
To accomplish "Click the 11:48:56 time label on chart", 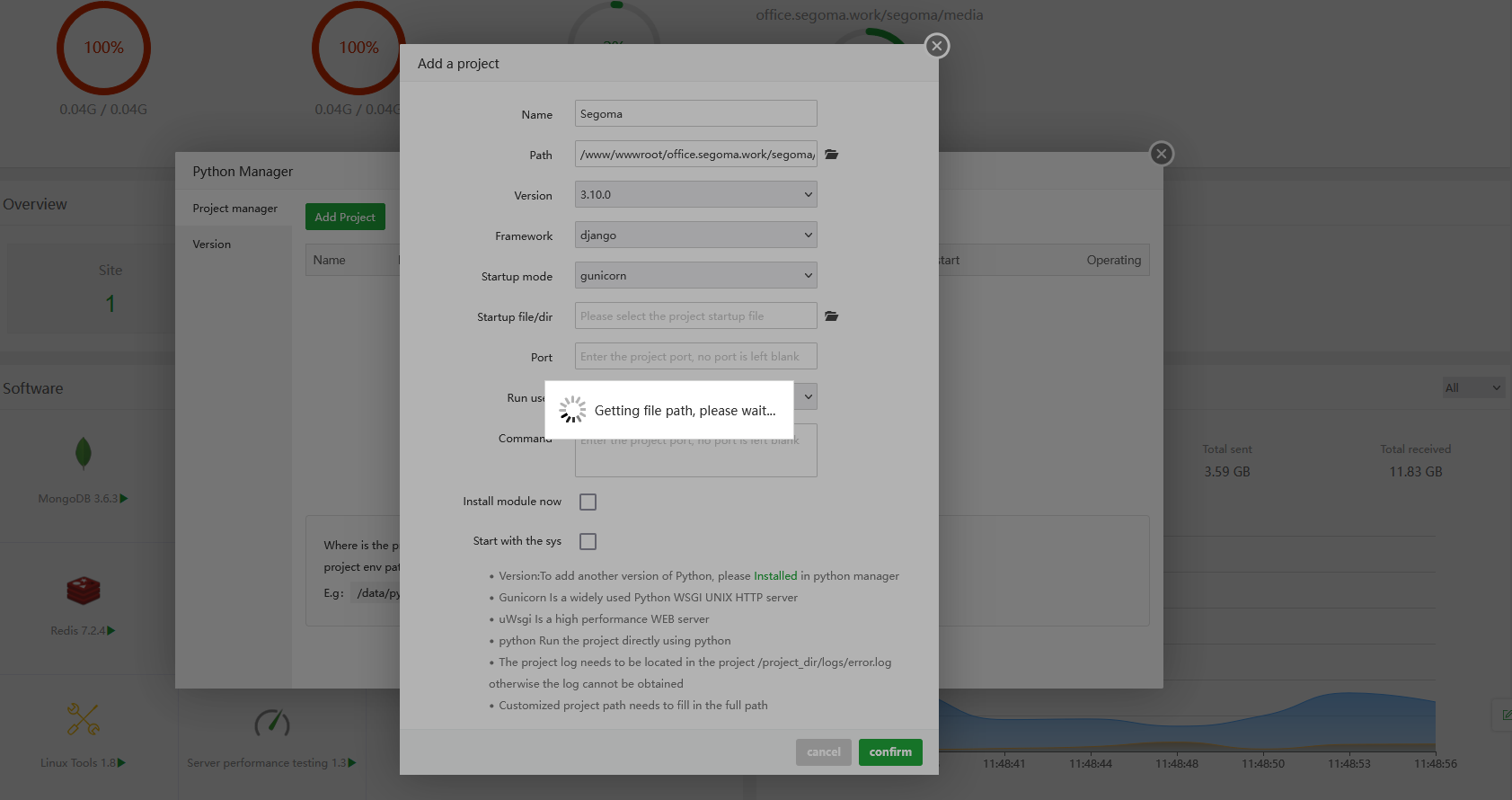I will pos(1436,764).
